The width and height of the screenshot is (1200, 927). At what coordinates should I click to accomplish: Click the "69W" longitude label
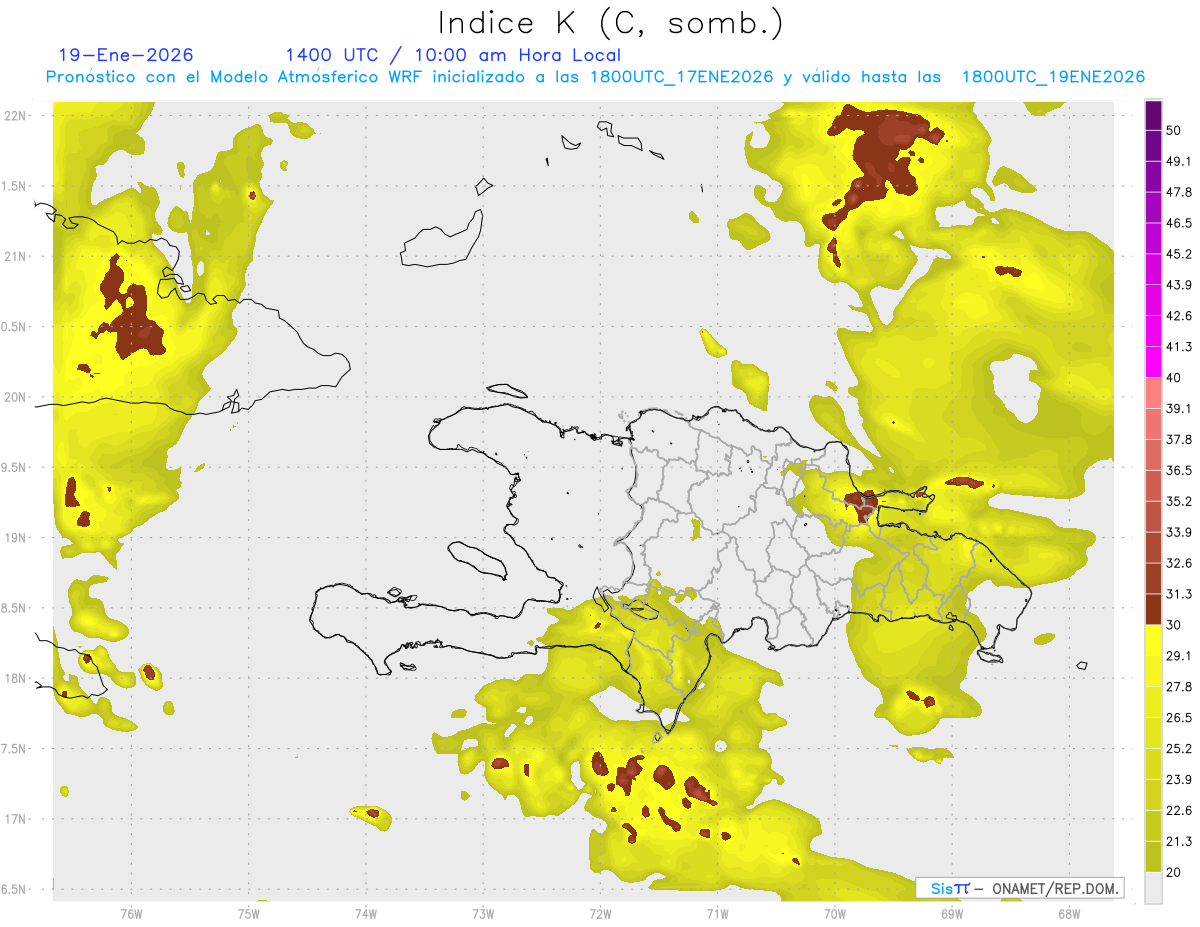point(951,914)
